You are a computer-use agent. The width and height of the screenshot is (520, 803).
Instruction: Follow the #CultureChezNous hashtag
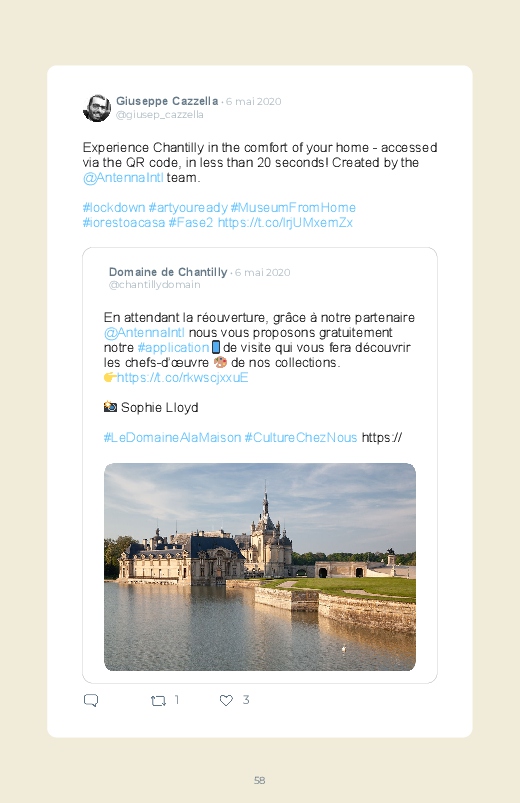(301, 437)
